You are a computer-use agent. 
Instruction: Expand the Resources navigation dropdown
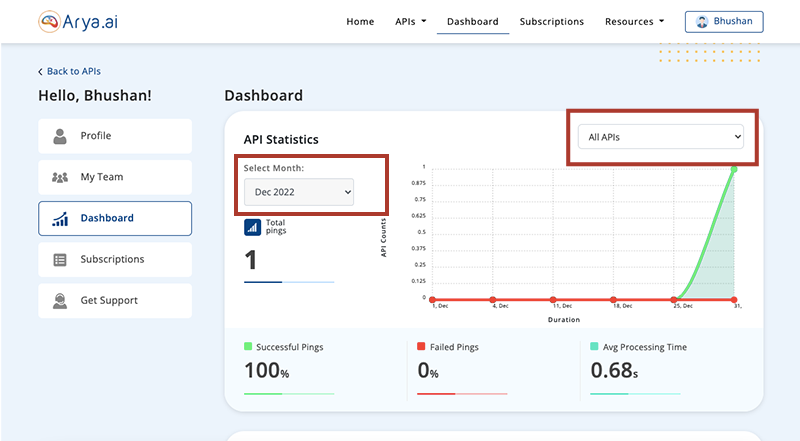(634, 21)
